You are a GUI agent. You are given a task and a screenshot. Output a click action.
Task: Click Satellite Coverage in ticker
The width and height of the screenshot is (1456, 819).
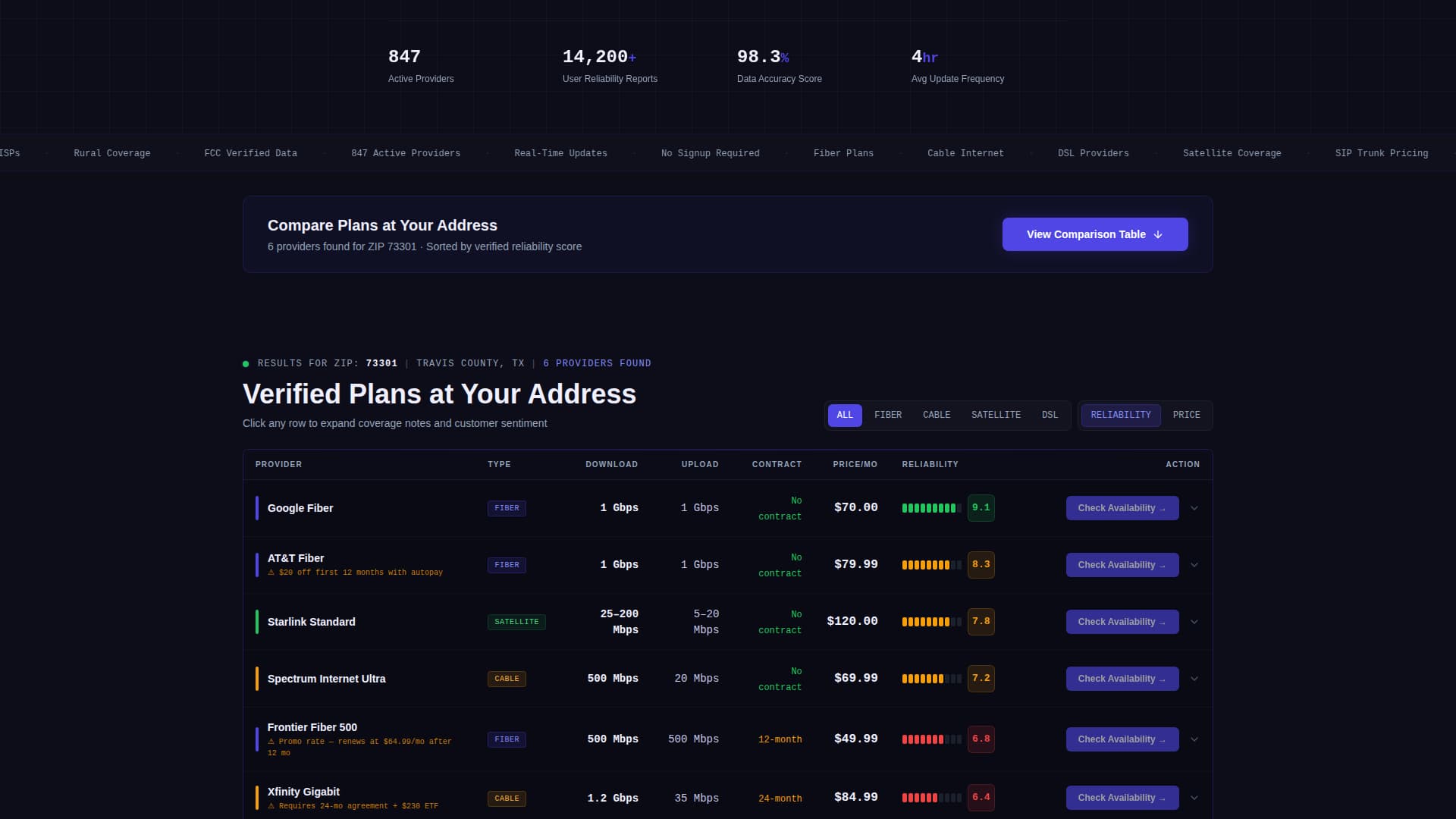point(1232,153)
